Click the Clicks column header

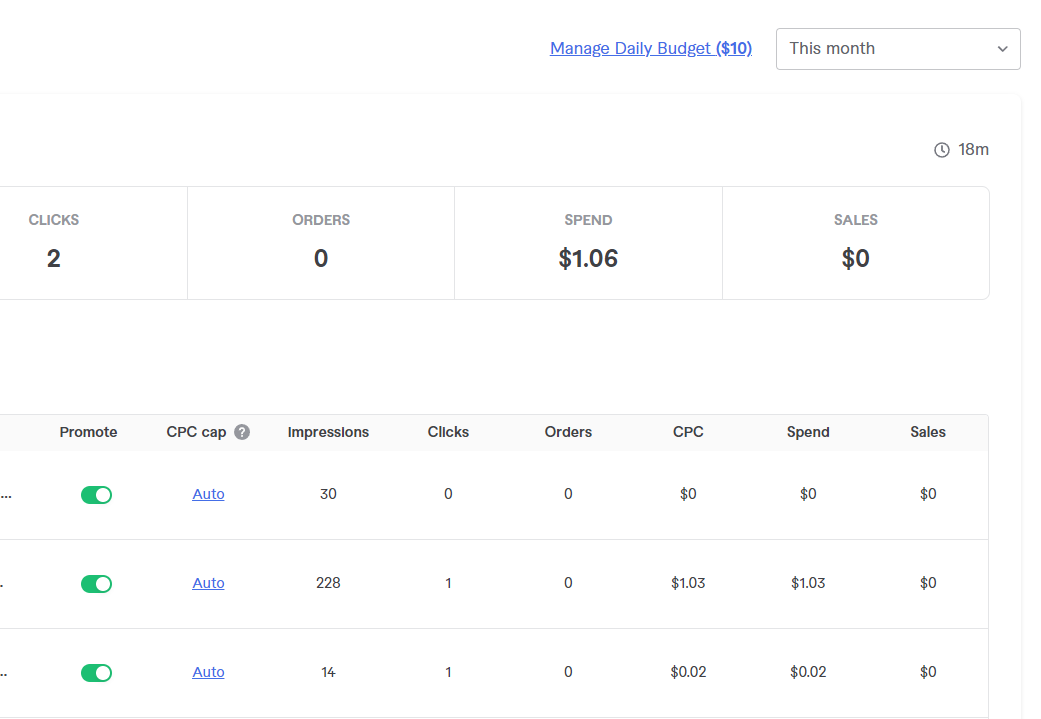[448, 432]
